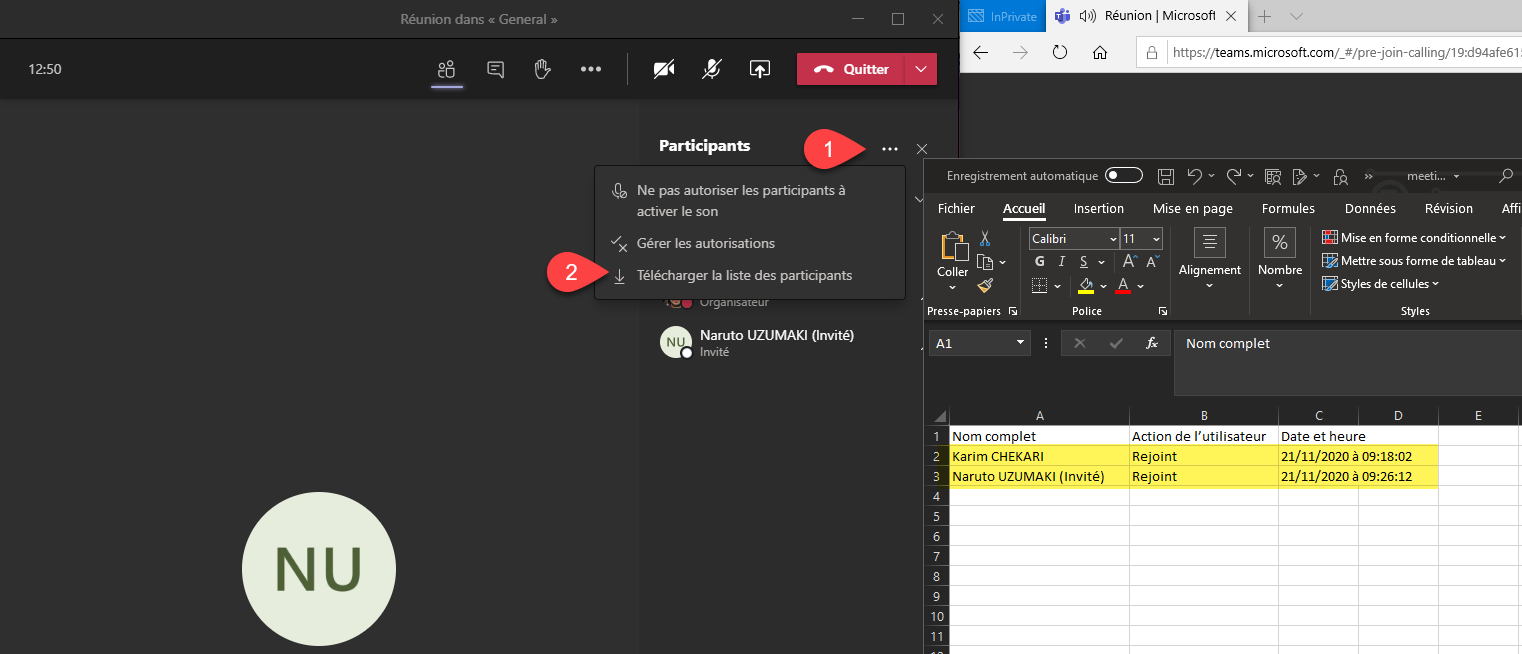The width and height of the screenshot is (1522, 654).
Task: Select the format painter brush
Action: pyautogui.click(x=985, y=286)
